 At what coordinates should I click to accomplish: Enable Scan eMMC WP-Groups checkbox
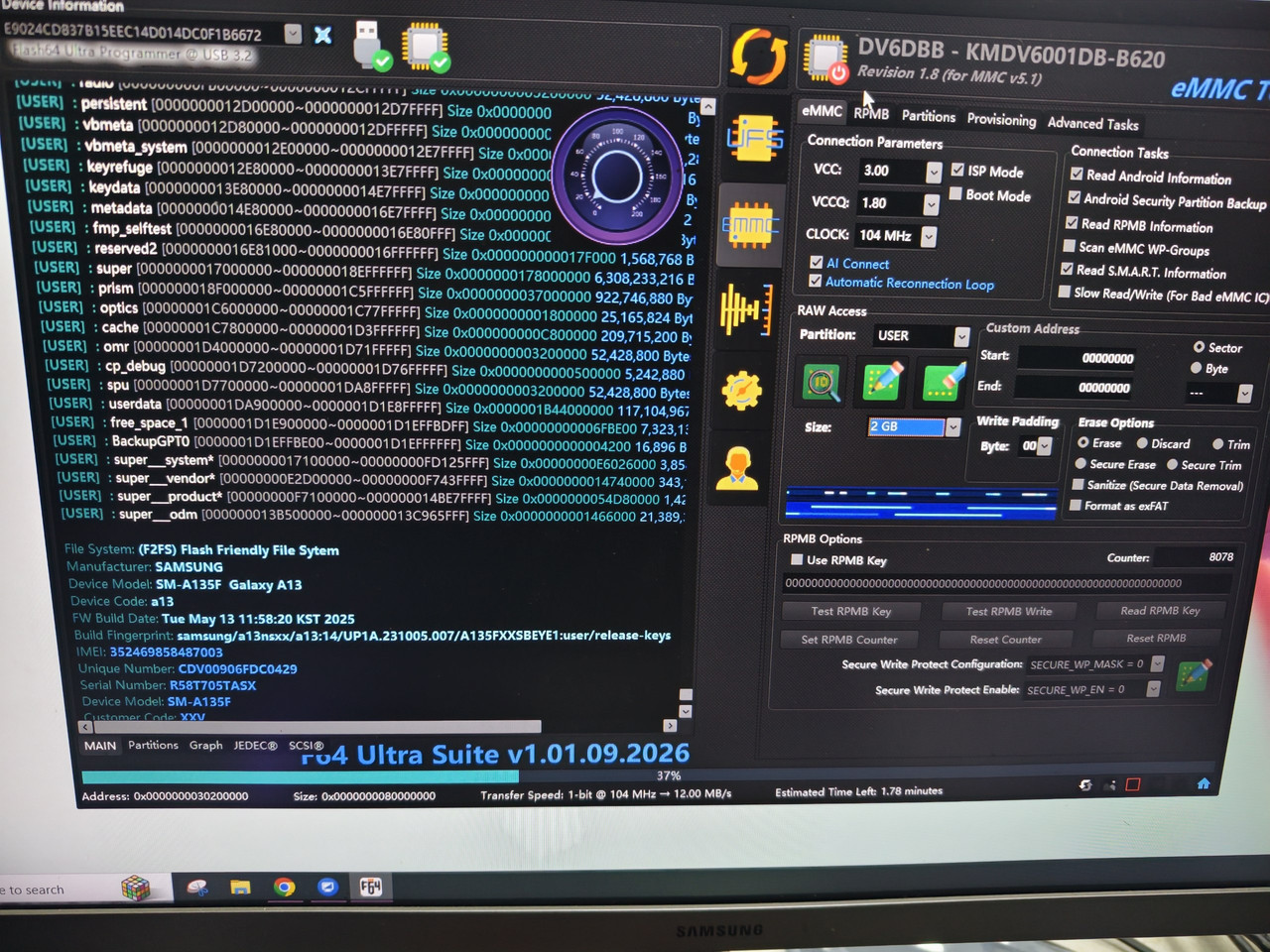point(1070,246)
